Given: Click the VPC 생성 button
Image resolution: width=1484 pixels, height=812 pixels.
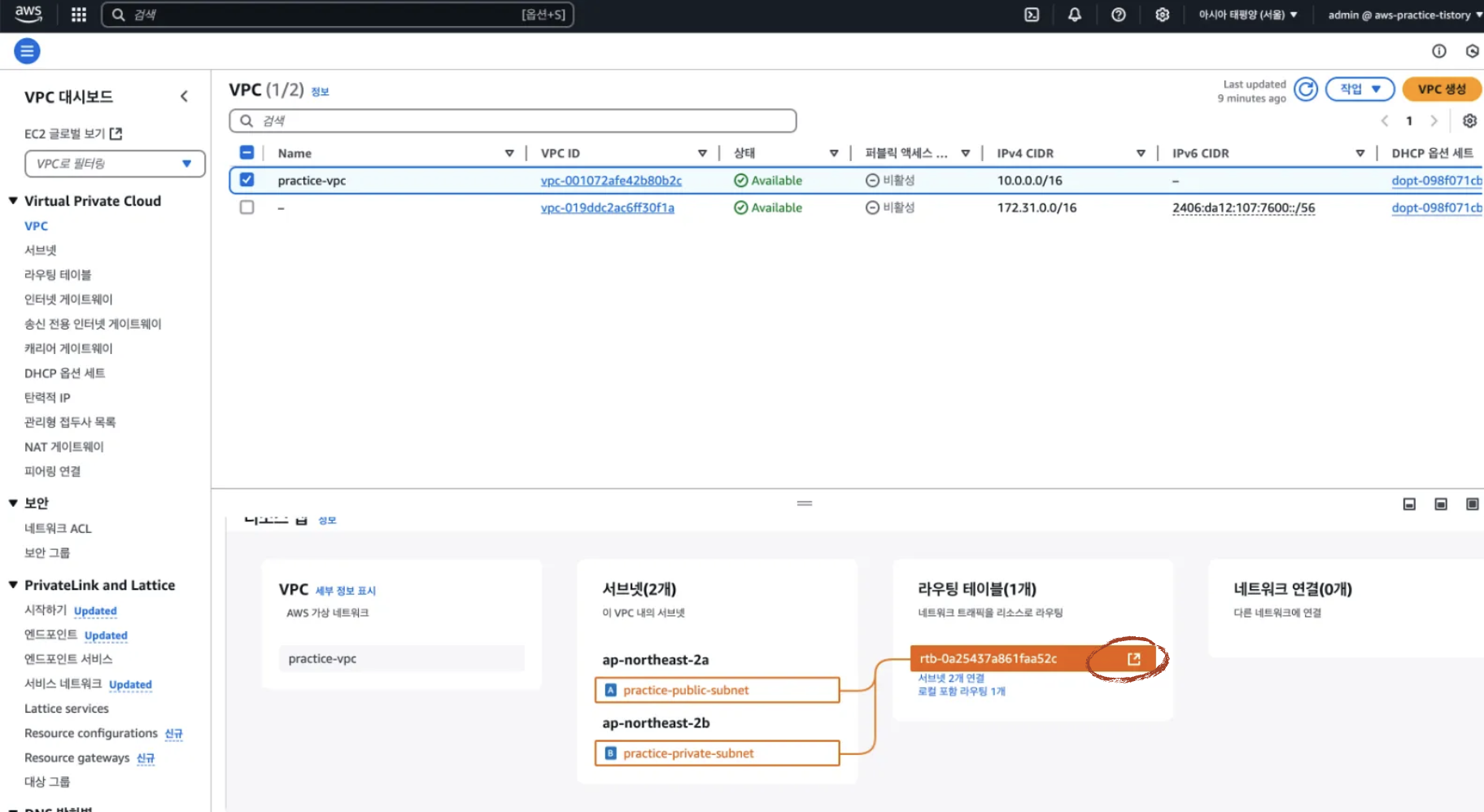Looking at the screenshot, I should click(x=1442, y=89).
